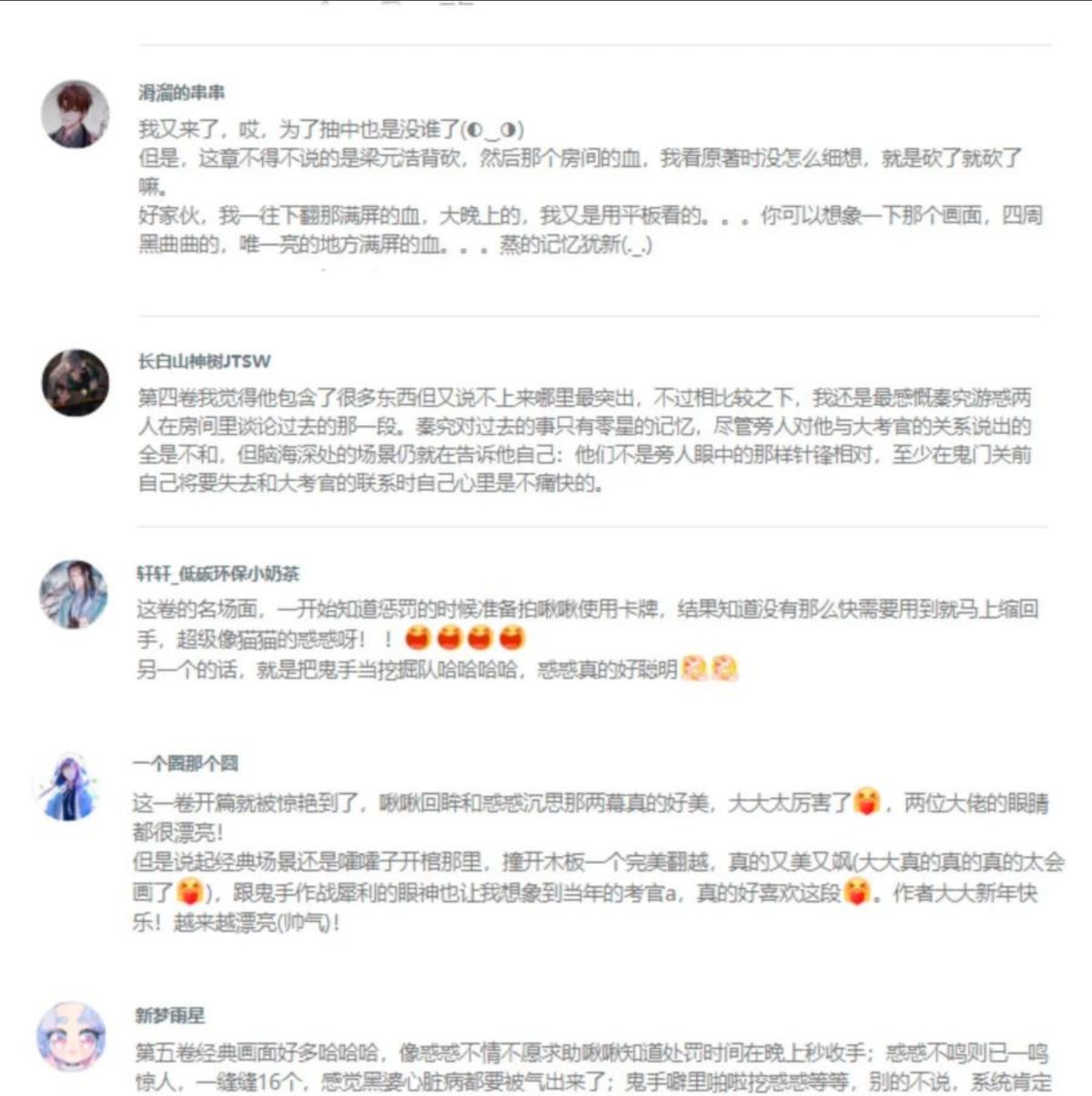This screenshot has width=1092, height=1096.
Task: Click comment text starting 我又来了
Action: tap(590, 187)
